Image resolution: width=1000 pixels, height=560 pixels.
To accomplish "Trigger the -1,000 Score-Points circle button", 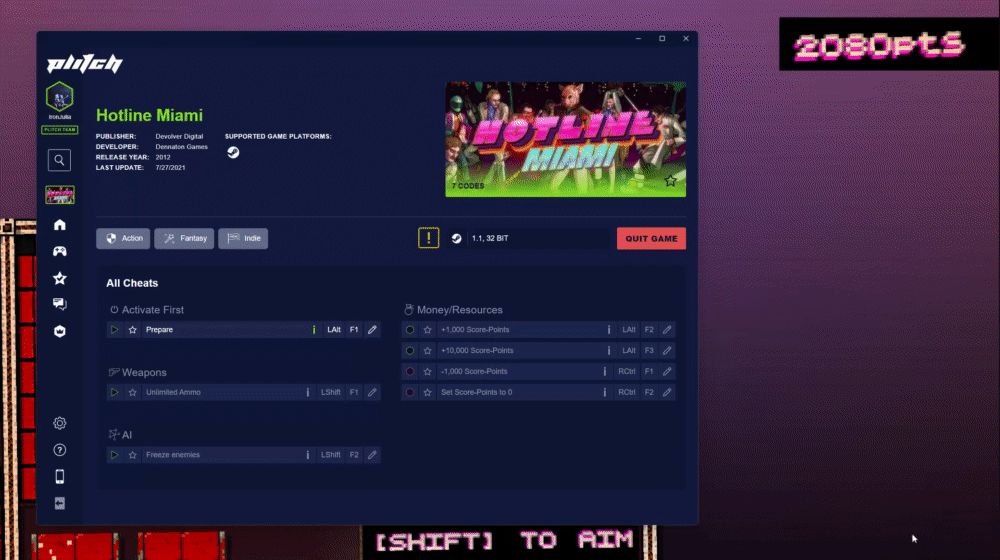I will [x=410, y=371].
